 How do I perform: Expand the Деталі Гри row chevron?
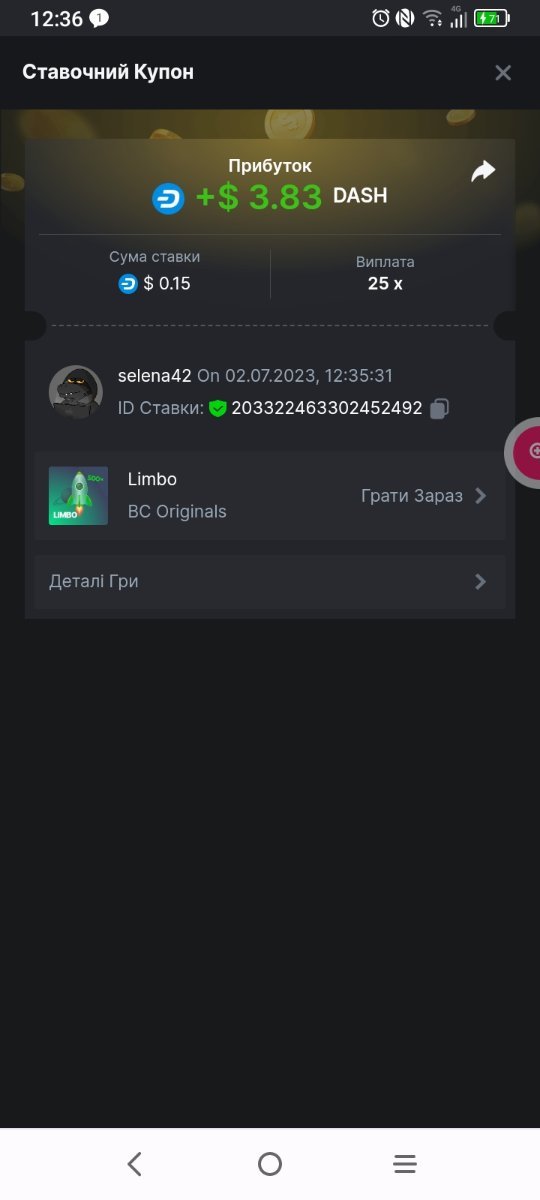coord(481,582)
